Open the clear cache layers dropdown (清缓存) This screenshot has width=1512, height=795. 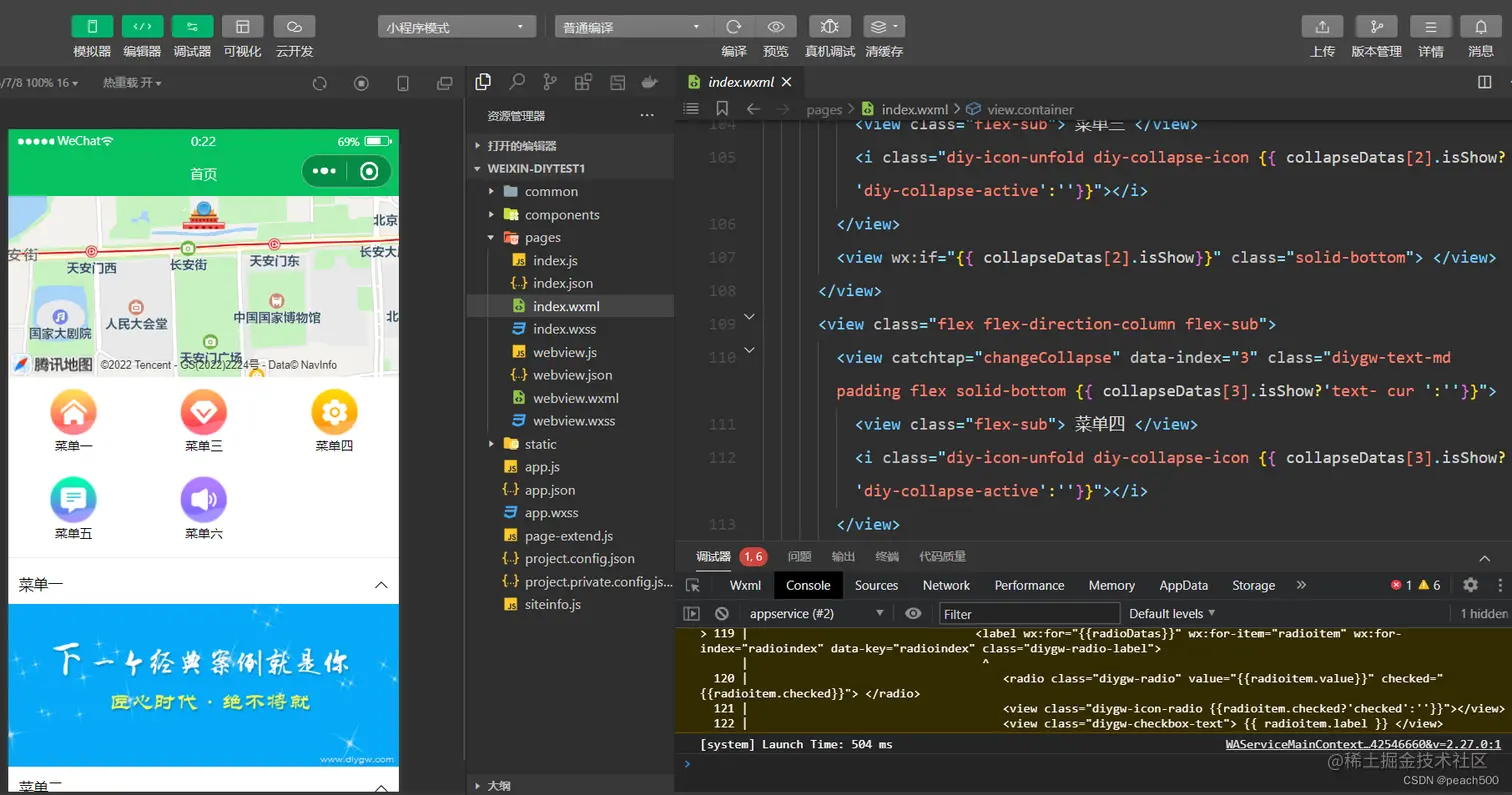884,27
